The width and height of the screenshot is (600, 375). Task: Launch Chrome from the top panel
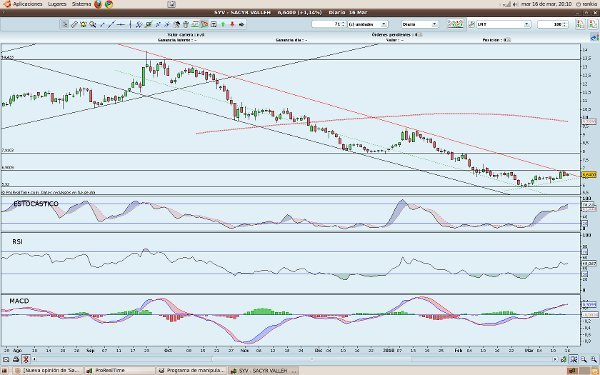pos(109,4)
